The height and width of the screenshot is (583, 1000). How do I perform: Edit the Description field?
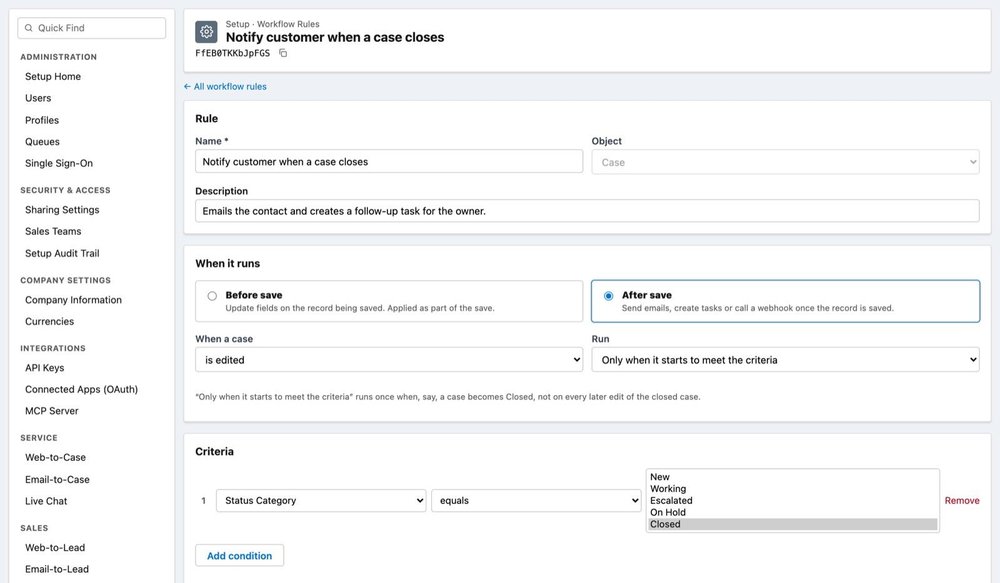pos(587,211)
